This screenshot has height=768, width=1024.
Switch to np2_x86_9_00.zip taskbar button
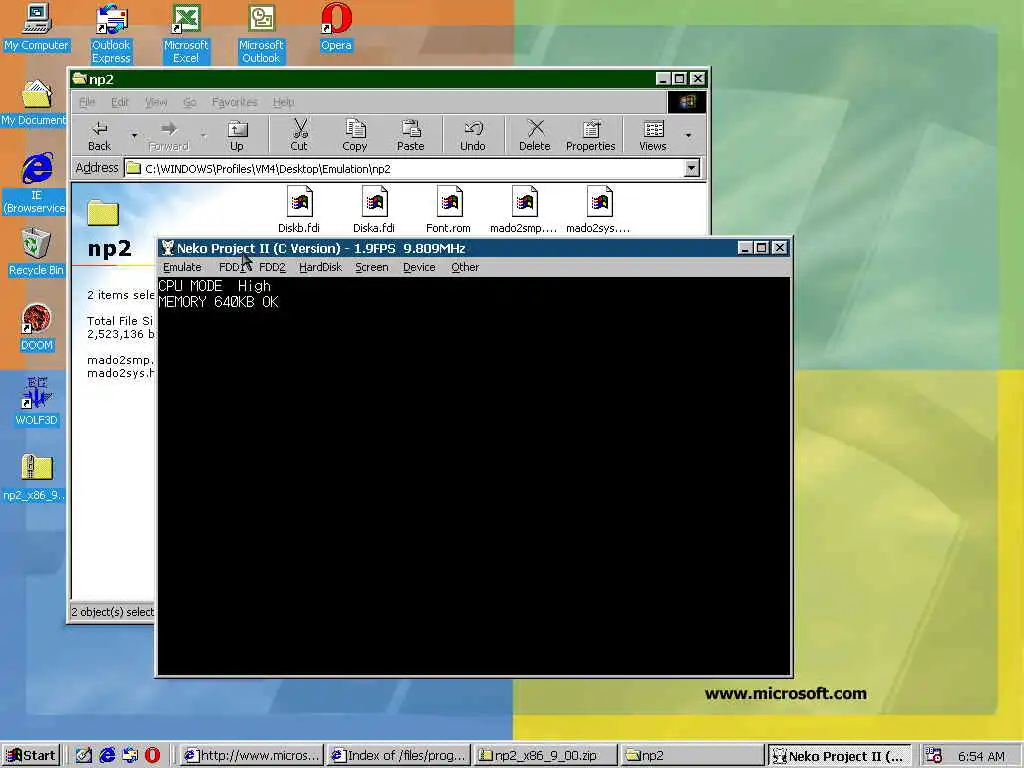[546, 756]
